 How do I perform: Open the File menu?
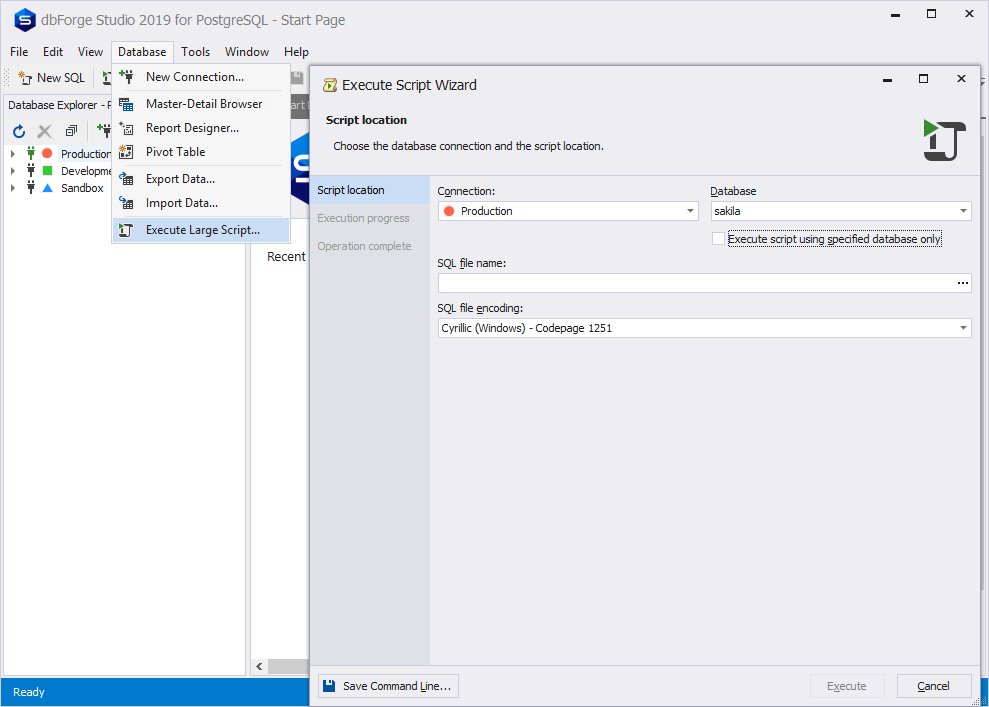(x=19, y=52)
